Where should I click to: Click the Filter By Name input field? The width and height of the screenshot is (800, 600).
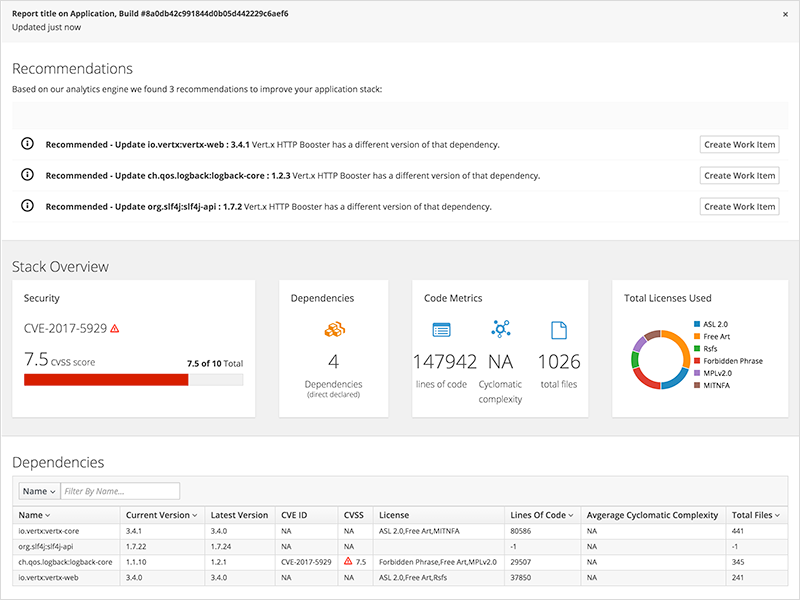tap(120, 491)
